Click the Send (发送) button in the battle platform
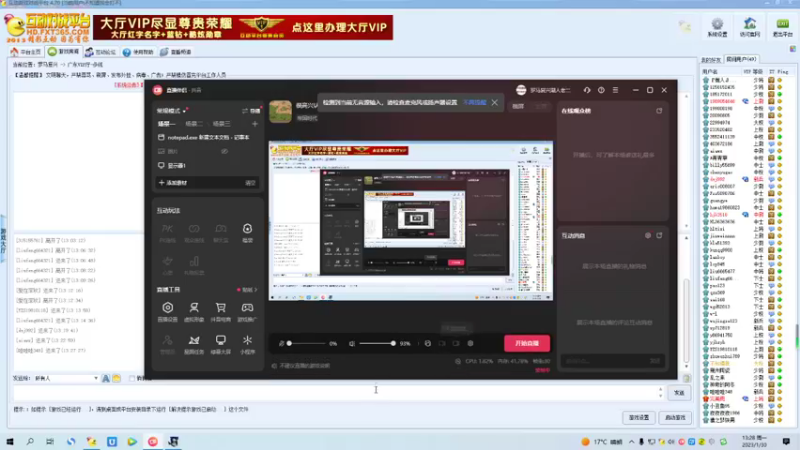Screen dimensions: 800x450 pos(679,393)
